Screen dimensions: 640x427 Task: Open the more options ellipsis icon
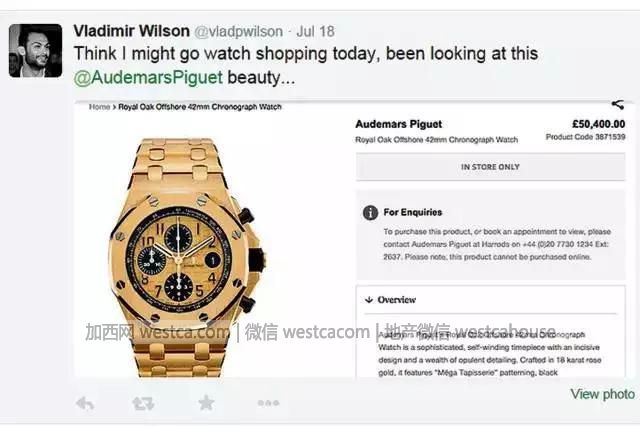point(268,403)
